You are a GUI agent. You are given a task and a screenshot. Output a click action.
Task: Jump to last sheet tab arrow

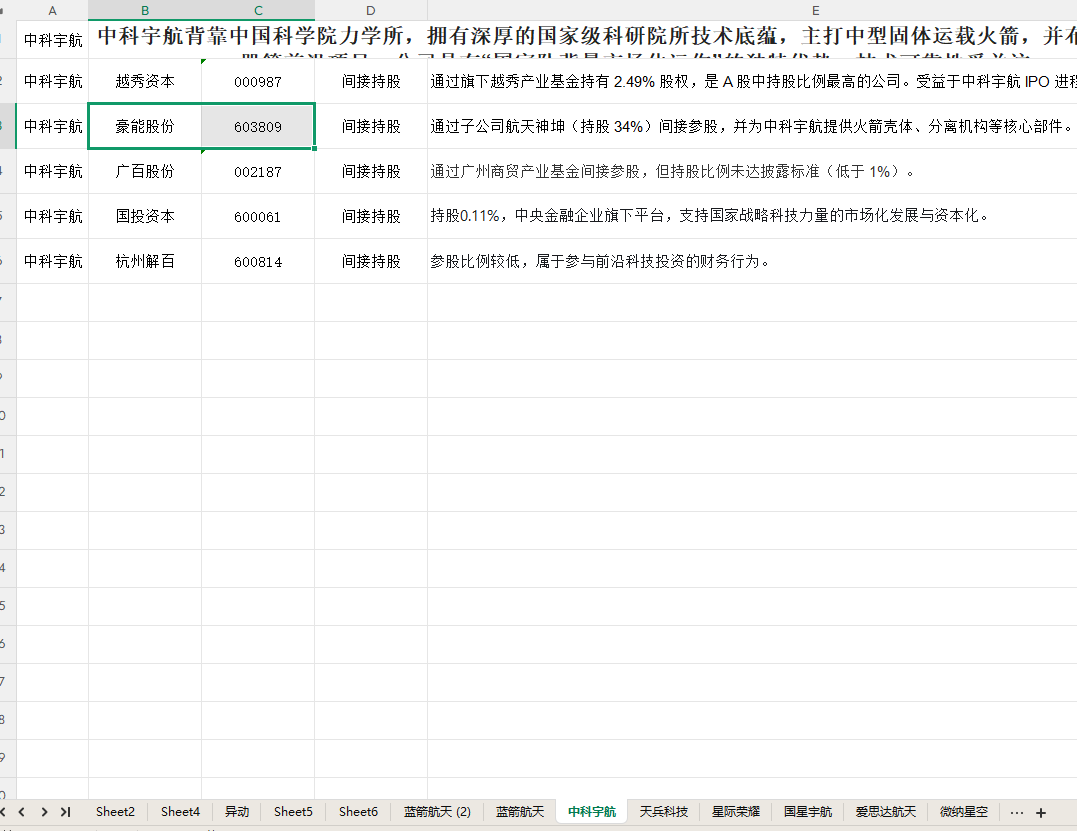click(65, 812)
